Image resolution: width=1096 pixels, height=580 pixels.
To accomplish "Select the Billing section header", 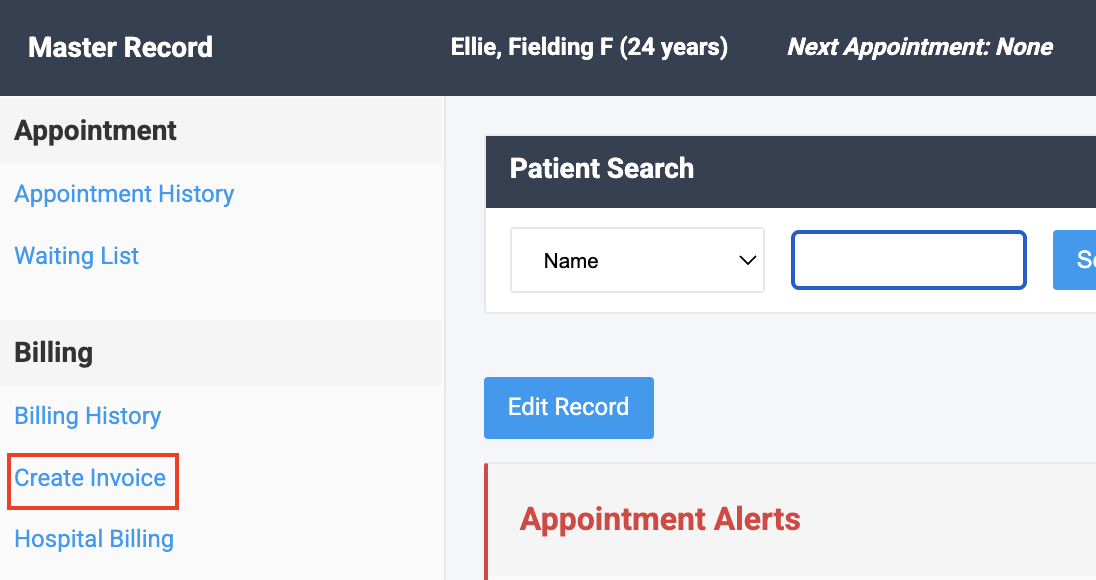I will click(x=53, y=353).
